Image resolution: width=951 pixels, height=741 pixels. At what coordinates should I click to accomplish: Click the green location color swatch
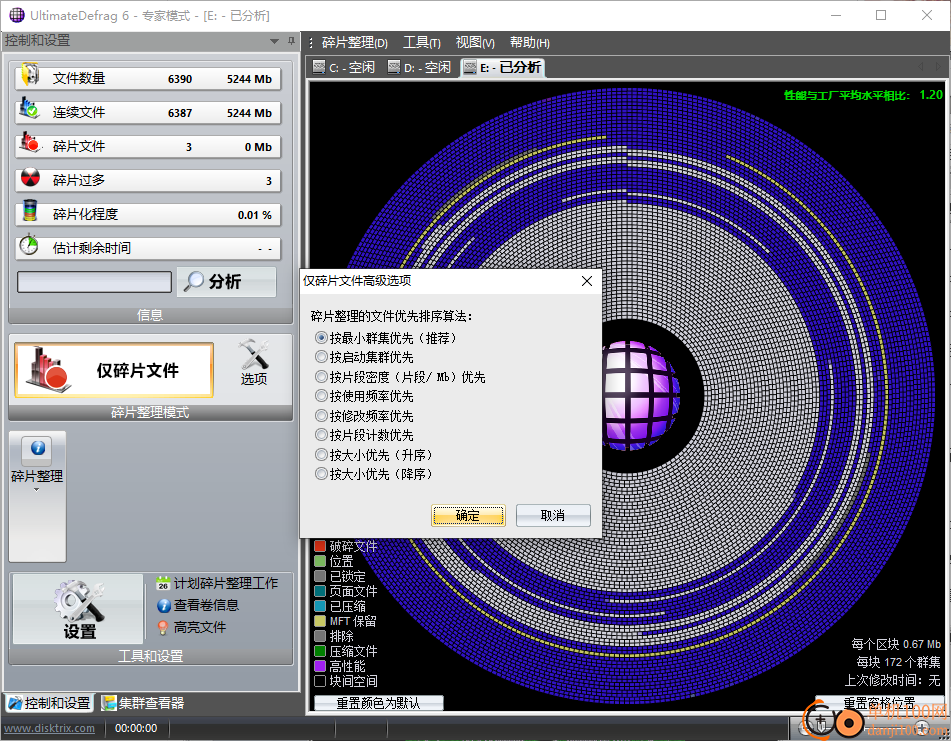(320, 562)
